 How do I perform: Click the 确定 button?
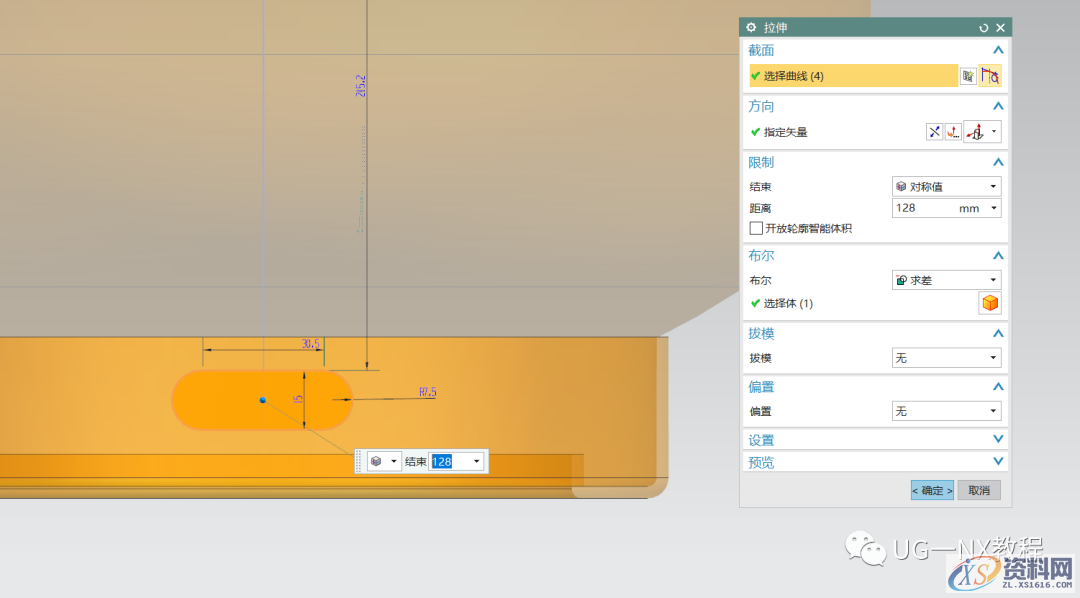[x=931, y=490]
